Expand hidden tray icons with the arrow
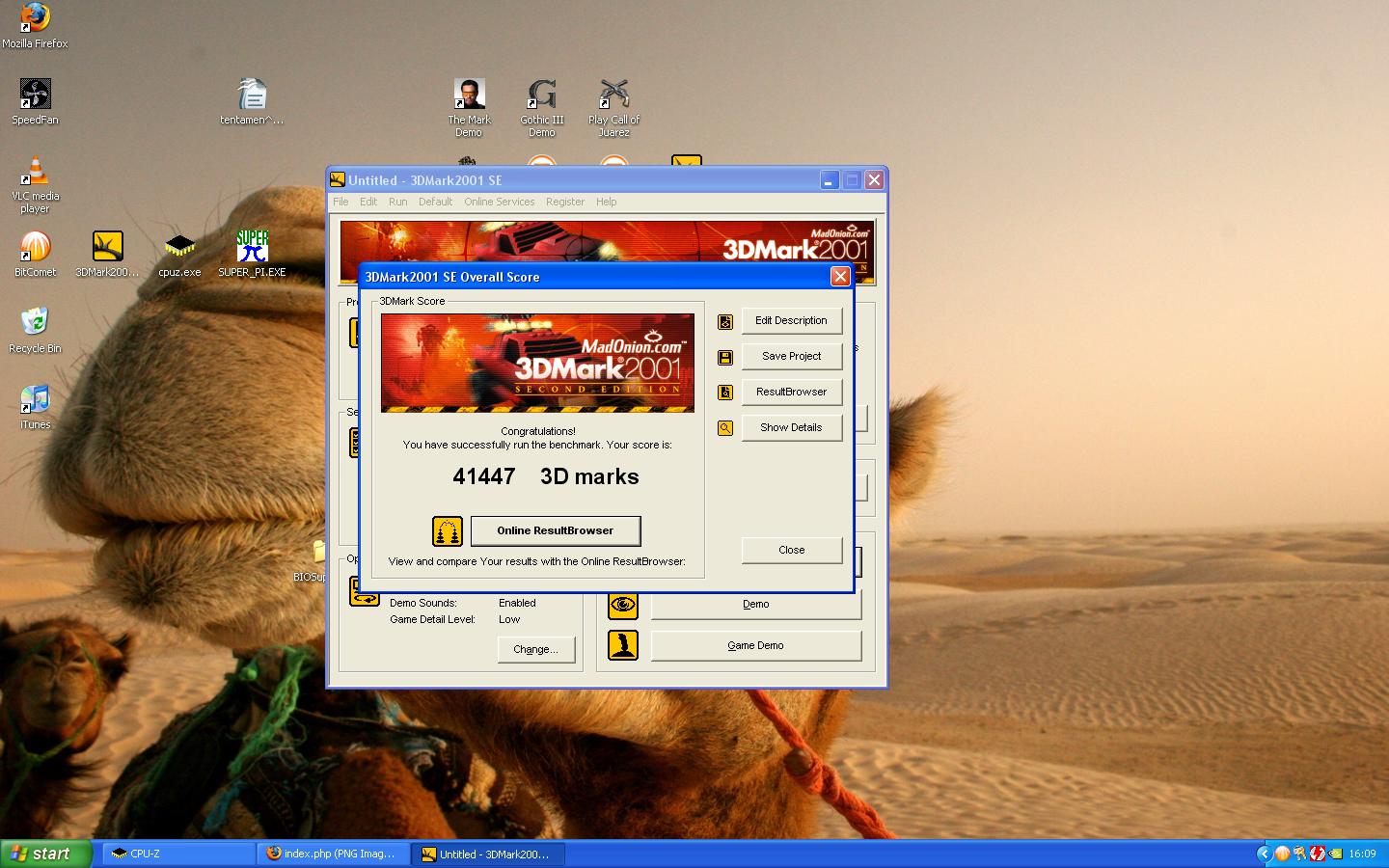Image resolution: width=1389 pixels, height=868 pixels. (x=1264, y=854)
